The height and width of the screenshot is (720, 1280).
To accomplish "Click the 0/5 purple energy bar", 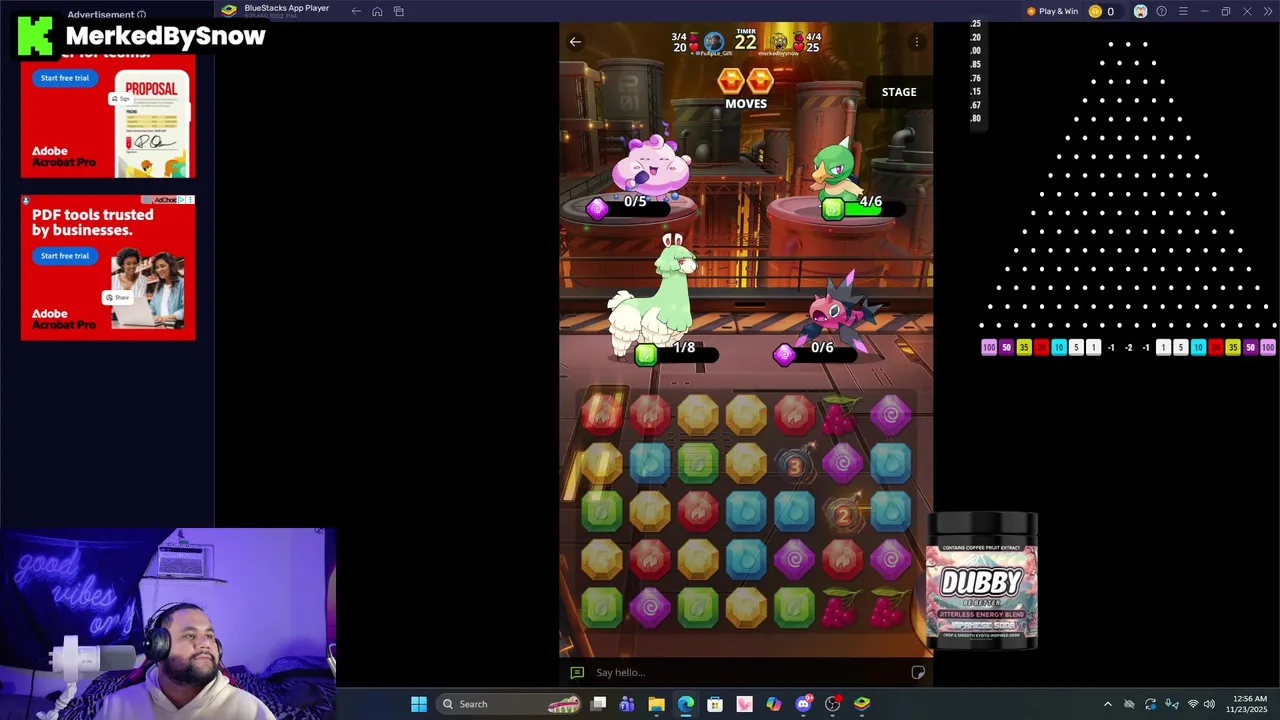I will 630,207.
